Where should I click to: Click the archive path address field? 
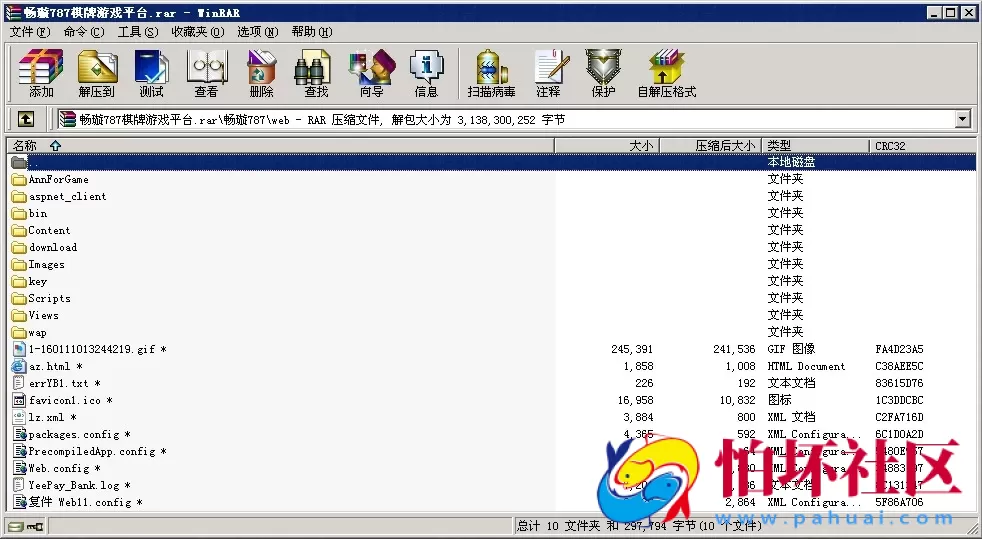point(506,119)
